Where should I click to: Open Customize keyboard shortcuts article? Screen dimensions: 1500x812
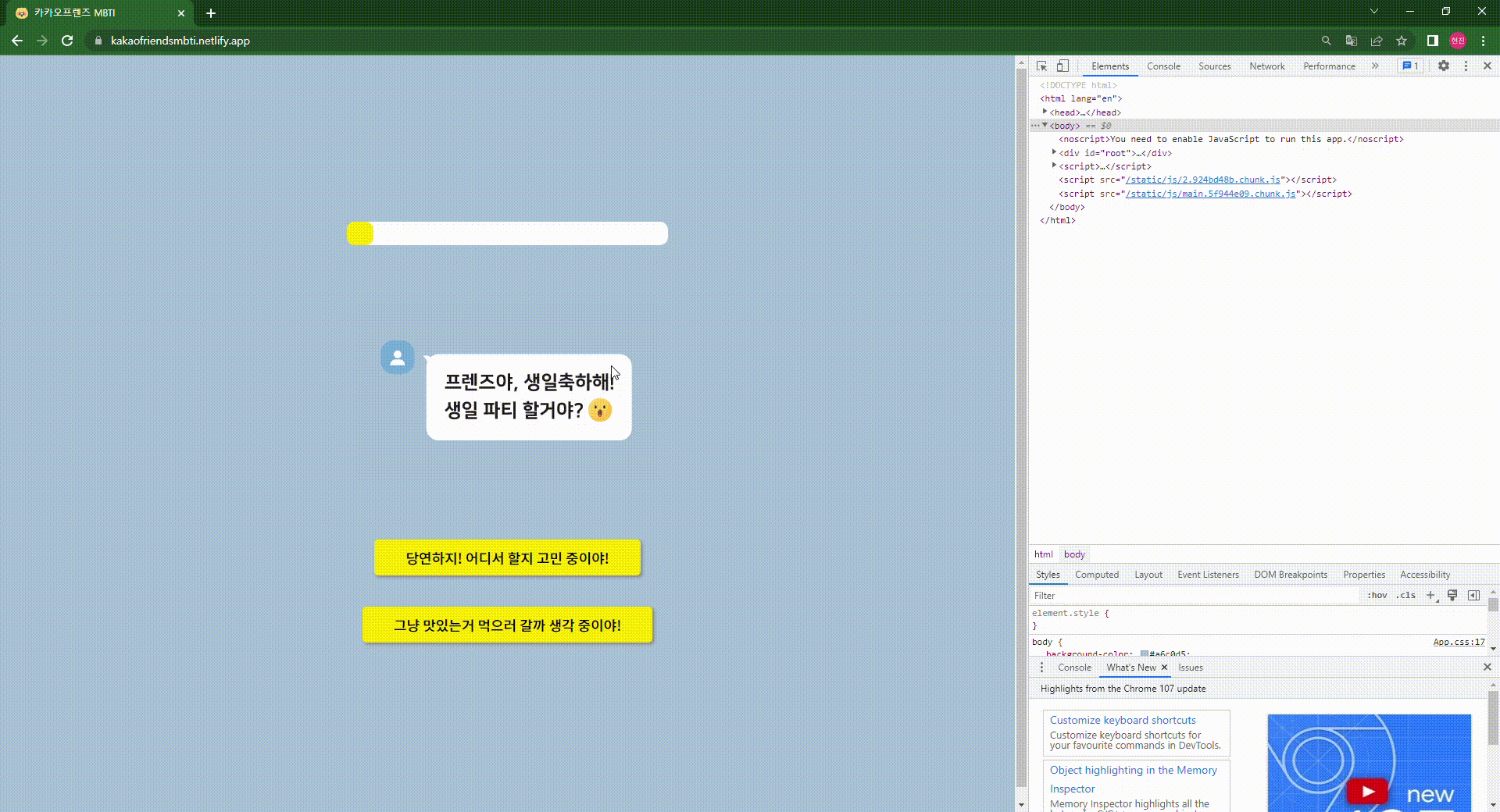(x=1123, y=720)
